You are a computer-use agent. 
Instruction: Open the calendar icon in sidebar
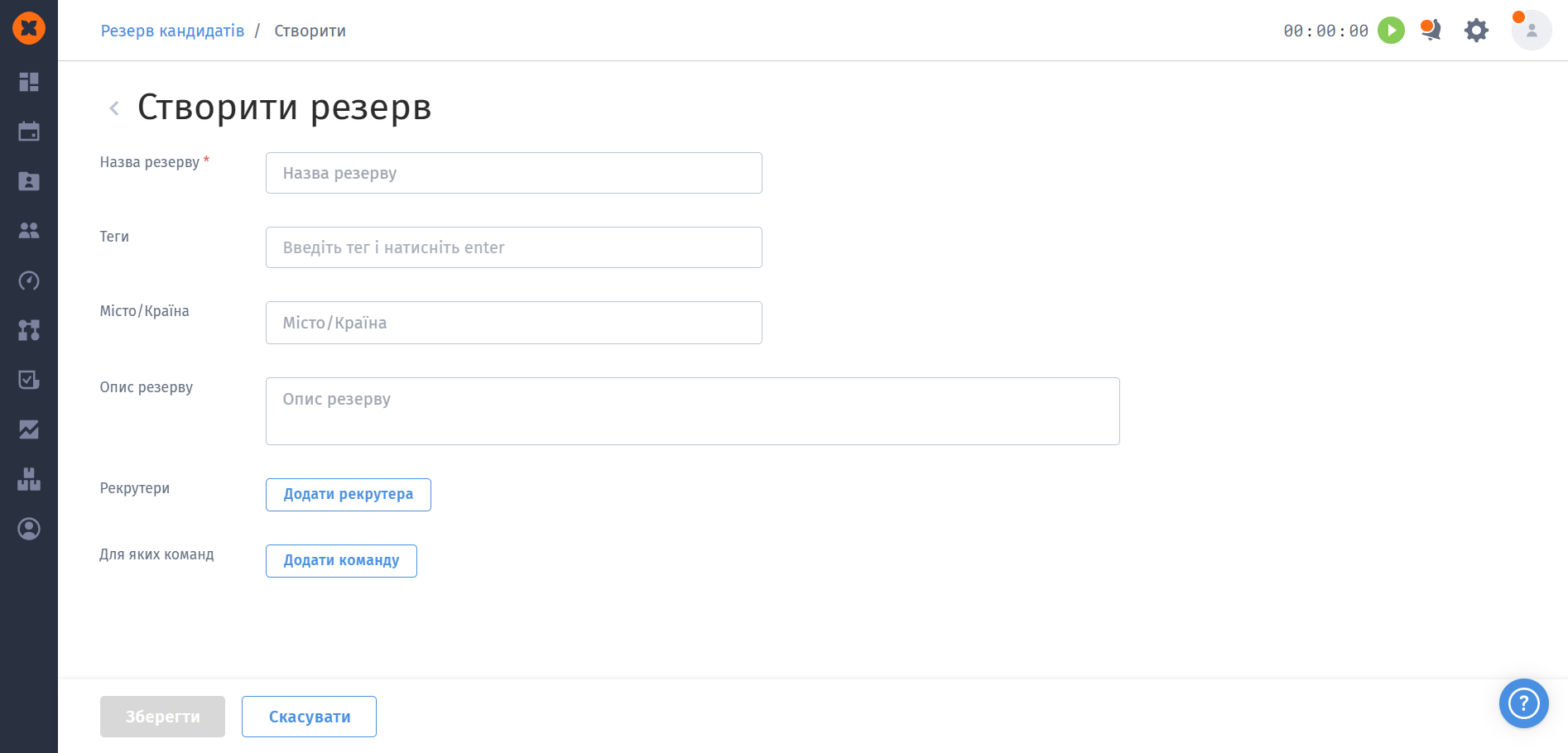[x=29, y=131]
